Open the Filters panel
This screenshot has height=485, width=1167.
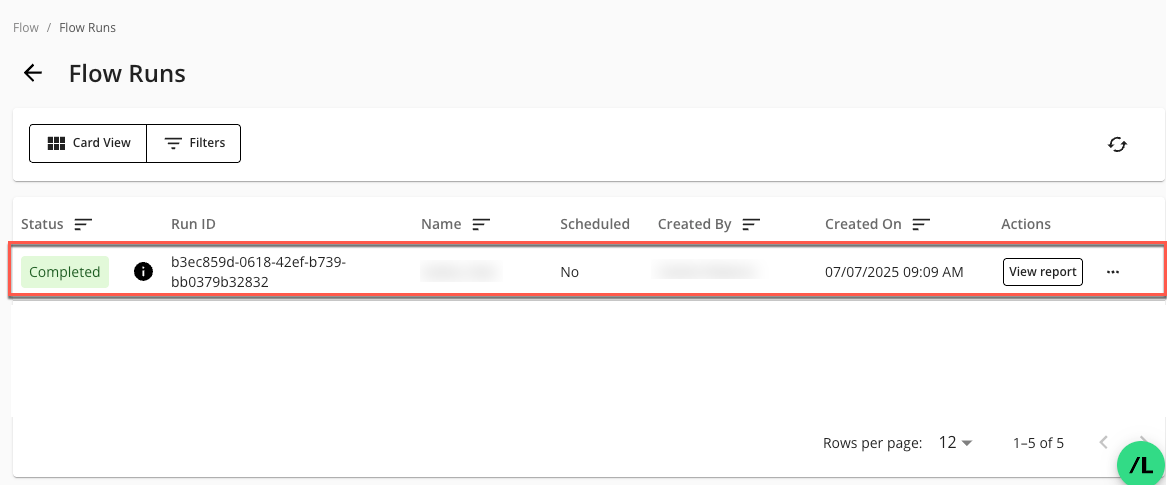(194, 143)
